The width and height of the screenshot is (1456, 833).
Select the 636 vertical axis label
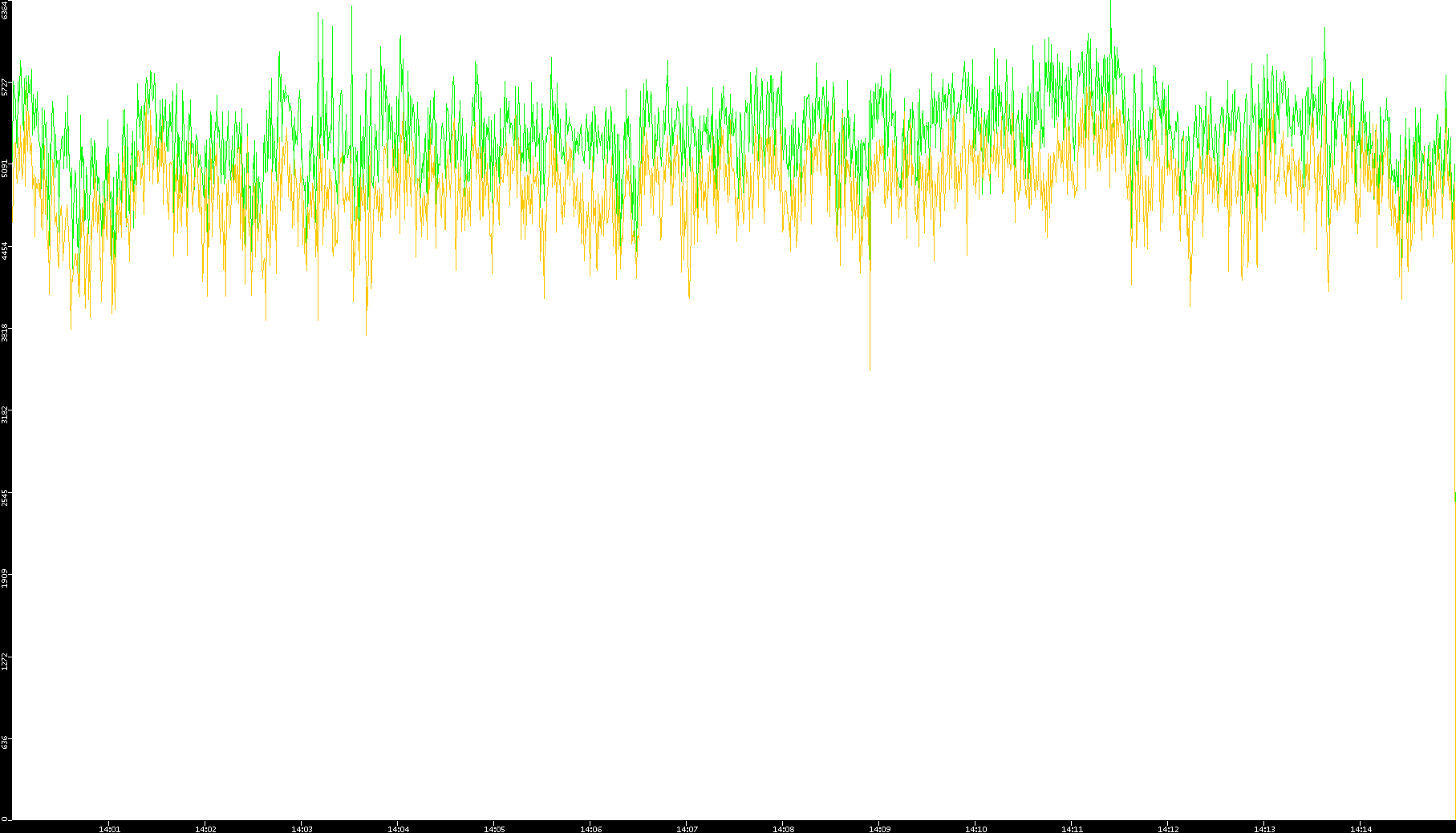coord(6,742)
